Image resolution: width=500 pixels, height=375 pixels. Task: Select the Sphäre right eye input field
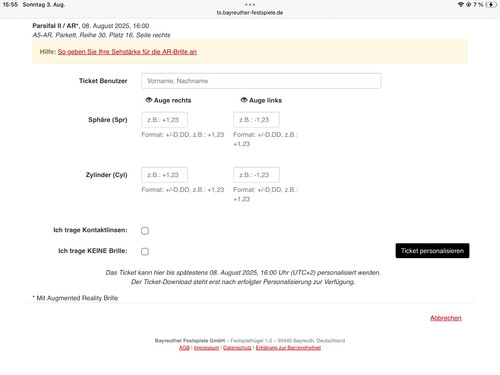click(x=164, y=120)
